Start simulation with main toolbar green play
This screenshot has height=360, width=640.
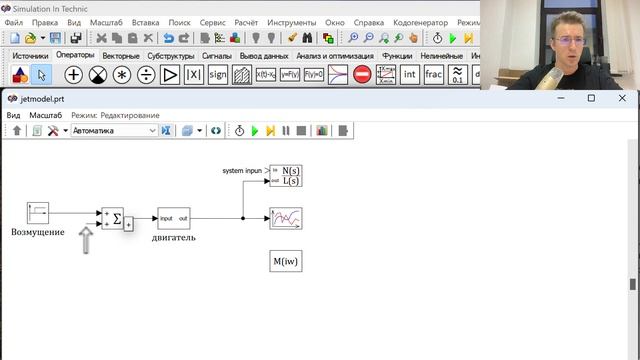click(453, 38)
